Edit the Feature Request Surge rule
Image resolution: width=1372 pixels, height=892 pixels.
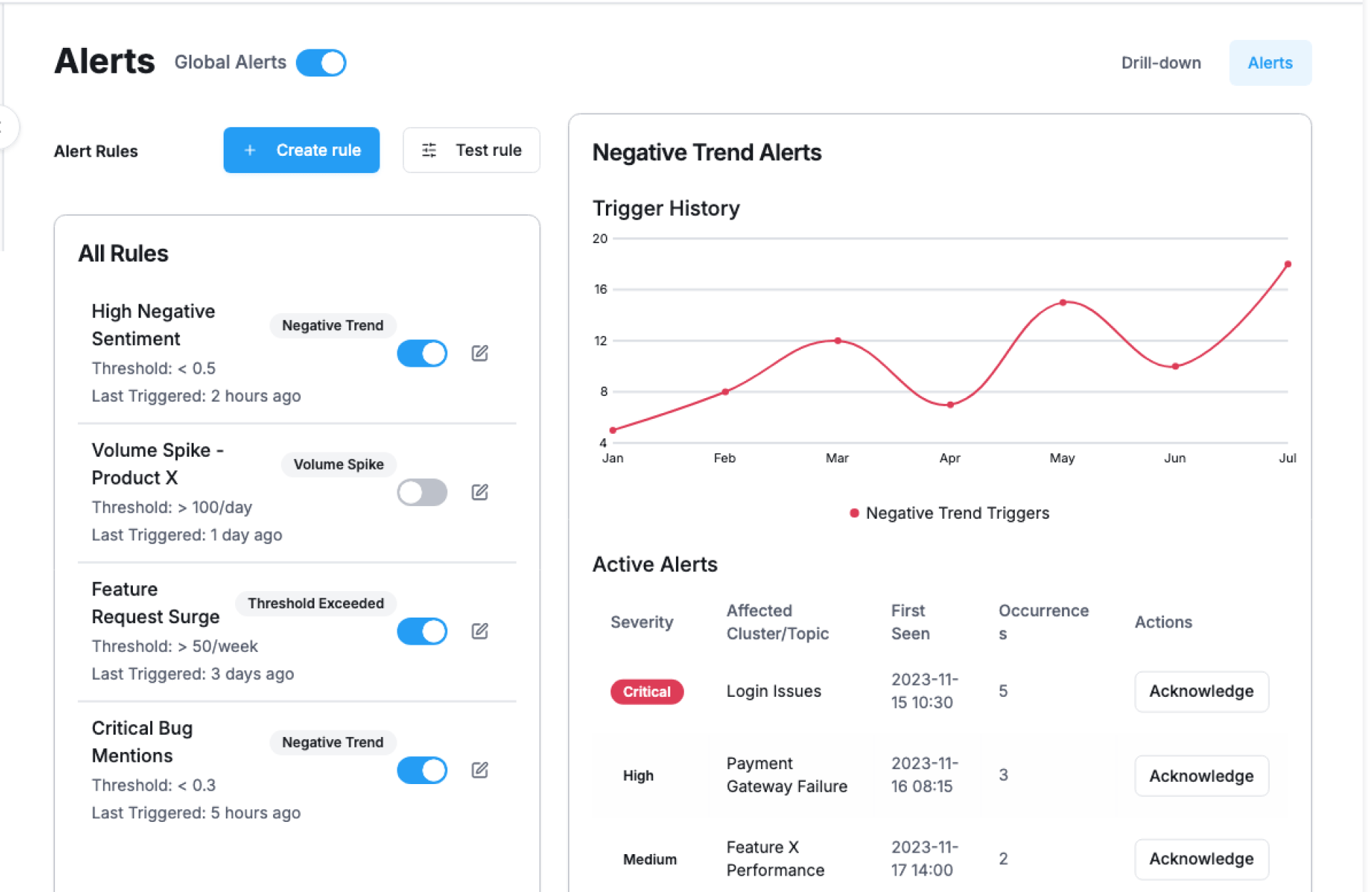[x=479, y=631]
